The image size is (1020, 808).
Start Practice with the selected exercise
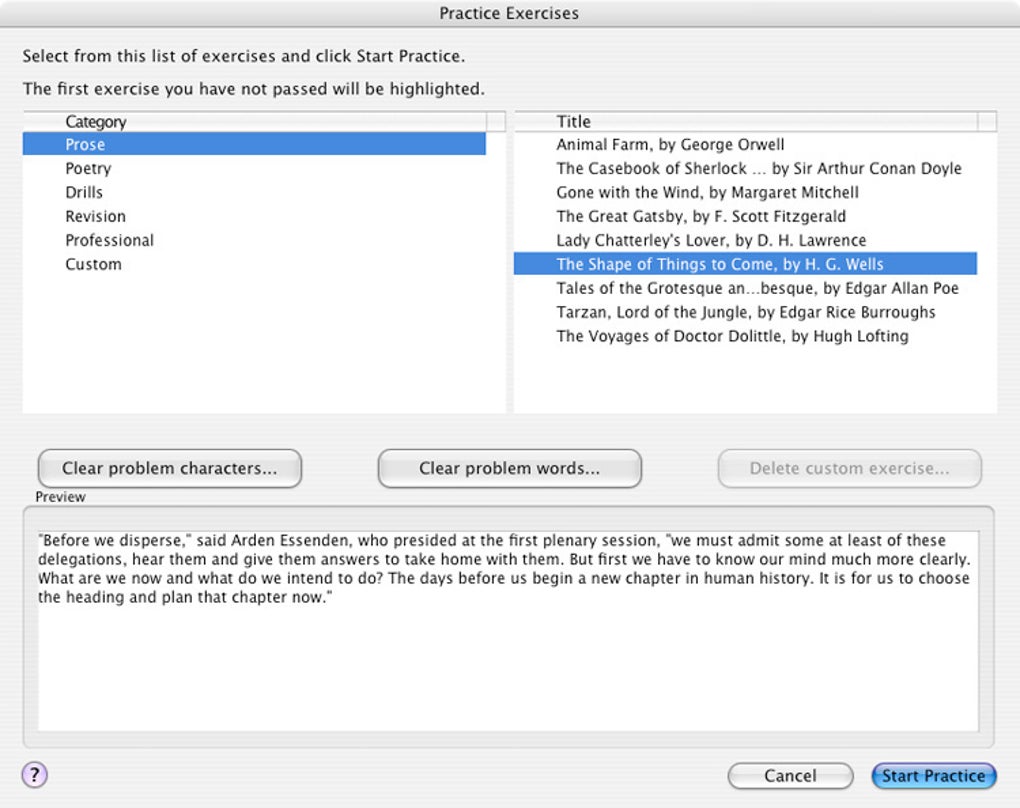(934, 776)
